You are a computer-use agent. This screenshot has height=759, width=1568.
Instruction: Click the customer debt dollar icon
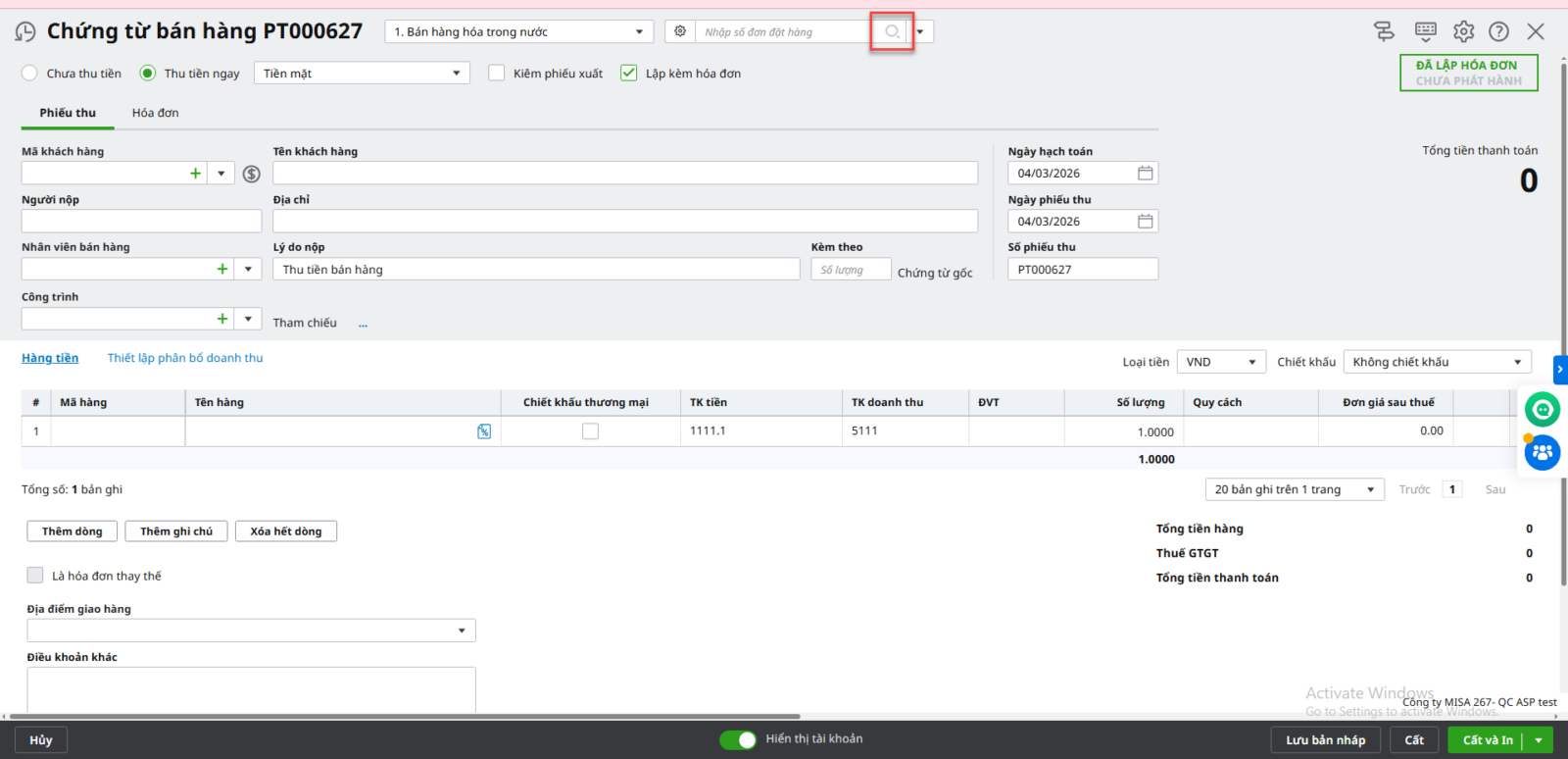(x=252, y=174)
